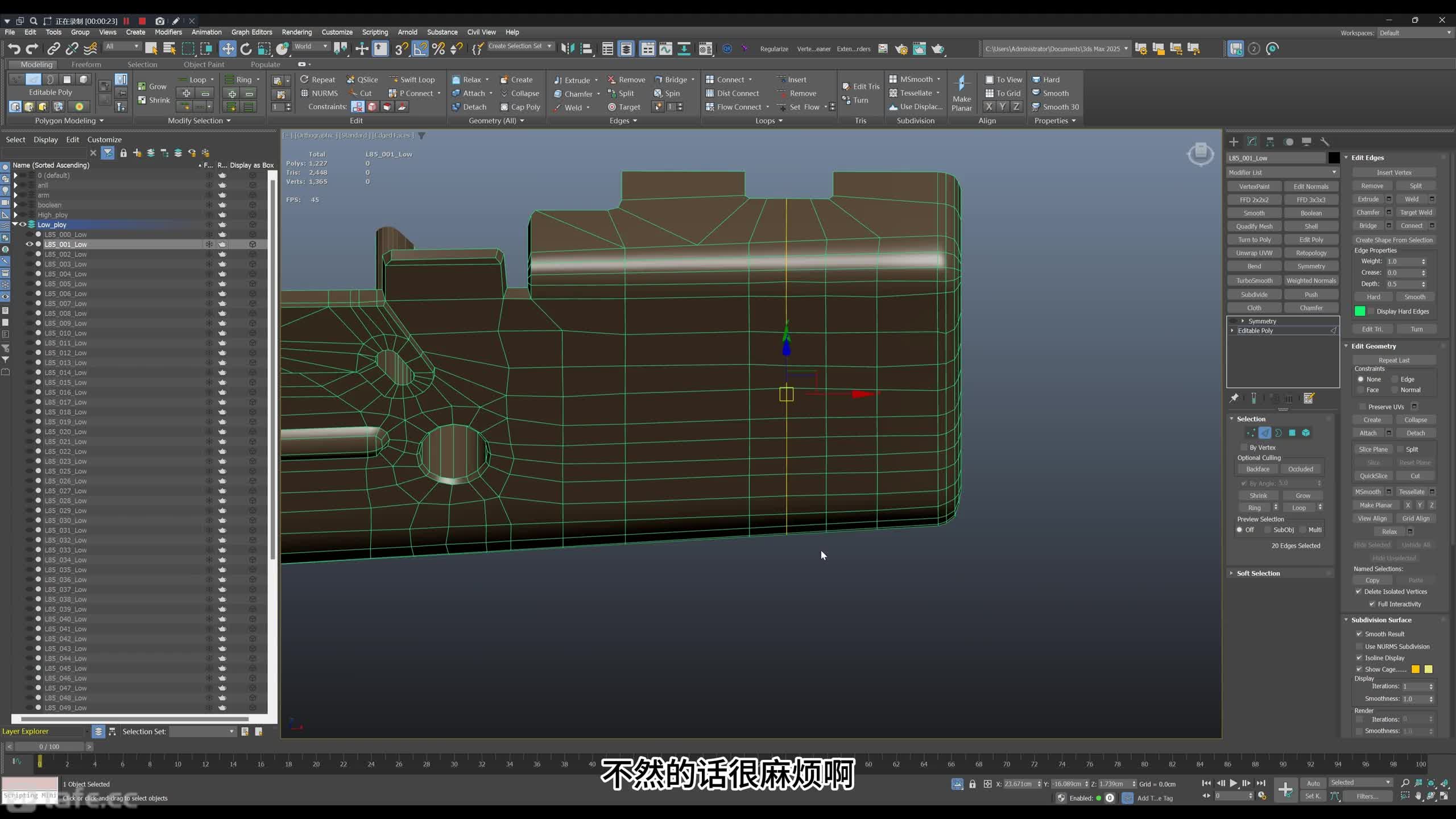Screen dimensions: 1456x819
Task: Click the scene explorer filter icon
Action: click(x=107, y=153)
